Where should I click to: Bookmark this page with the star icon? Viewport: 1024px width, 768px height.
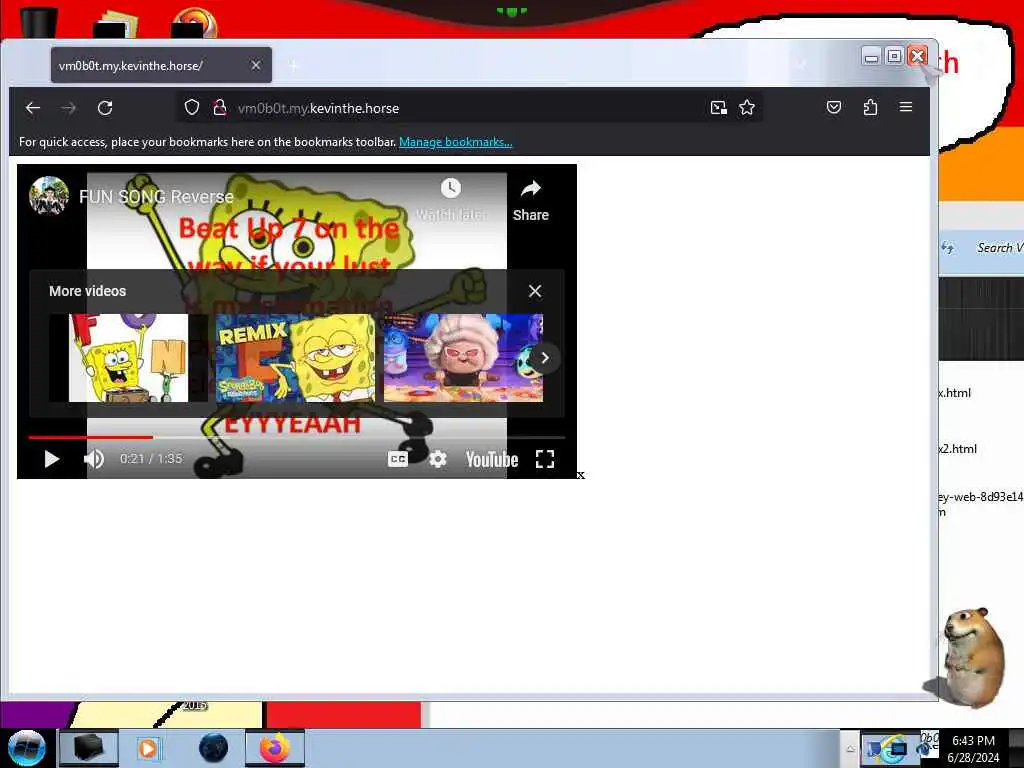[x=747, y=108]
